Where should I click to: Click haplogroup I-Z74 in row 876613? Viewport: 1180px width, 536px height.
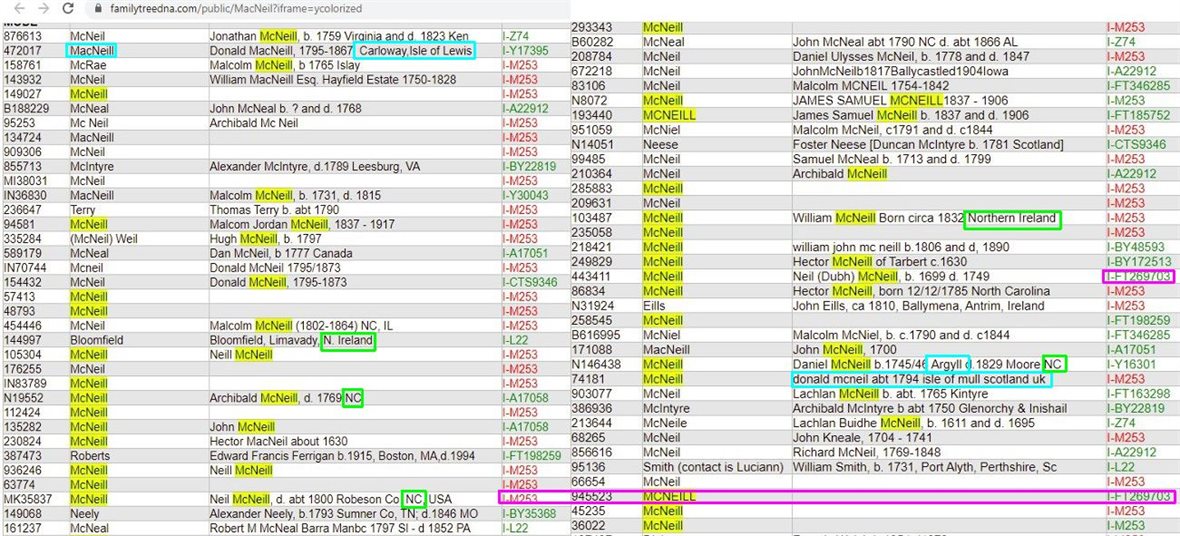[518, 36]
